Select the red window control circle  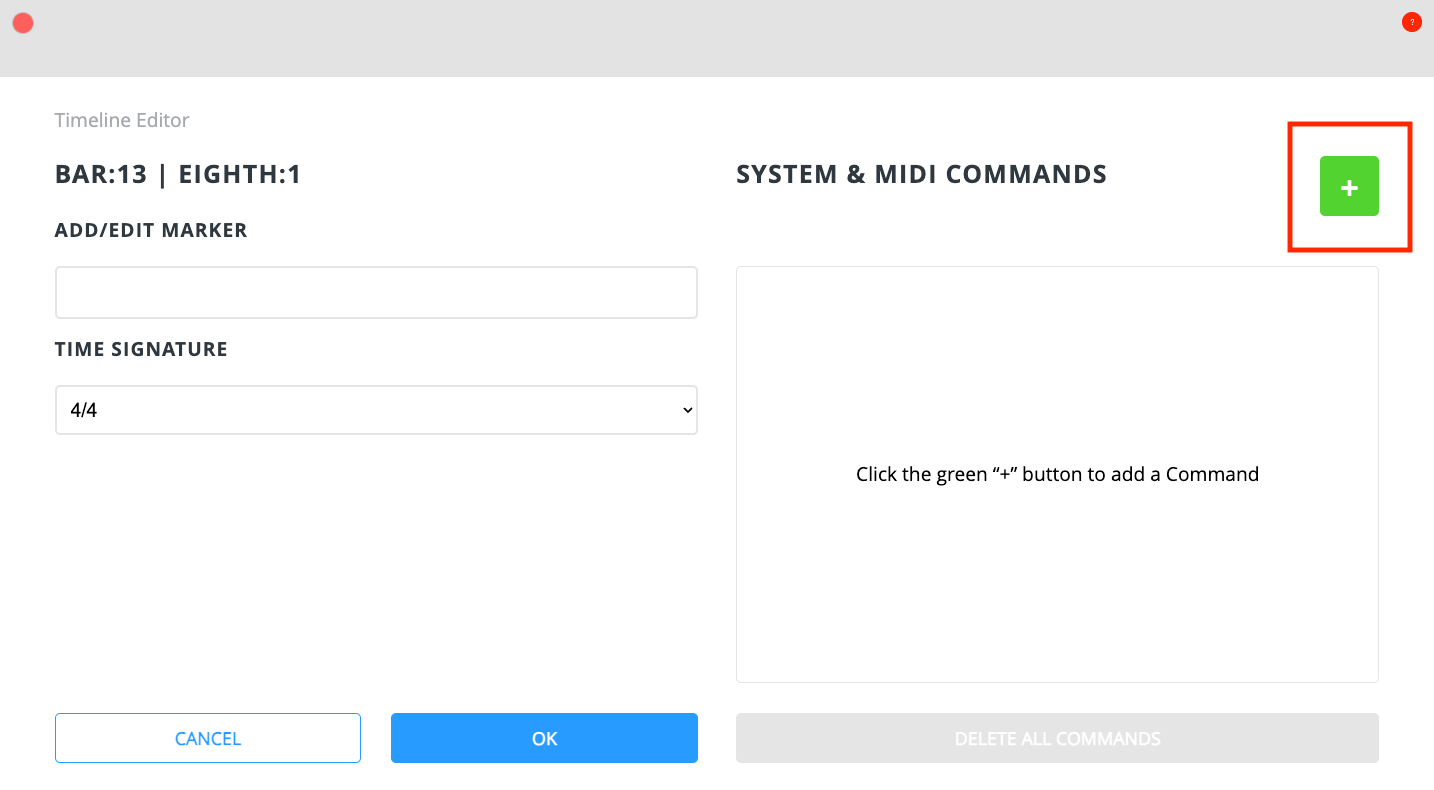pyautogui.click(x=22, y=22)
